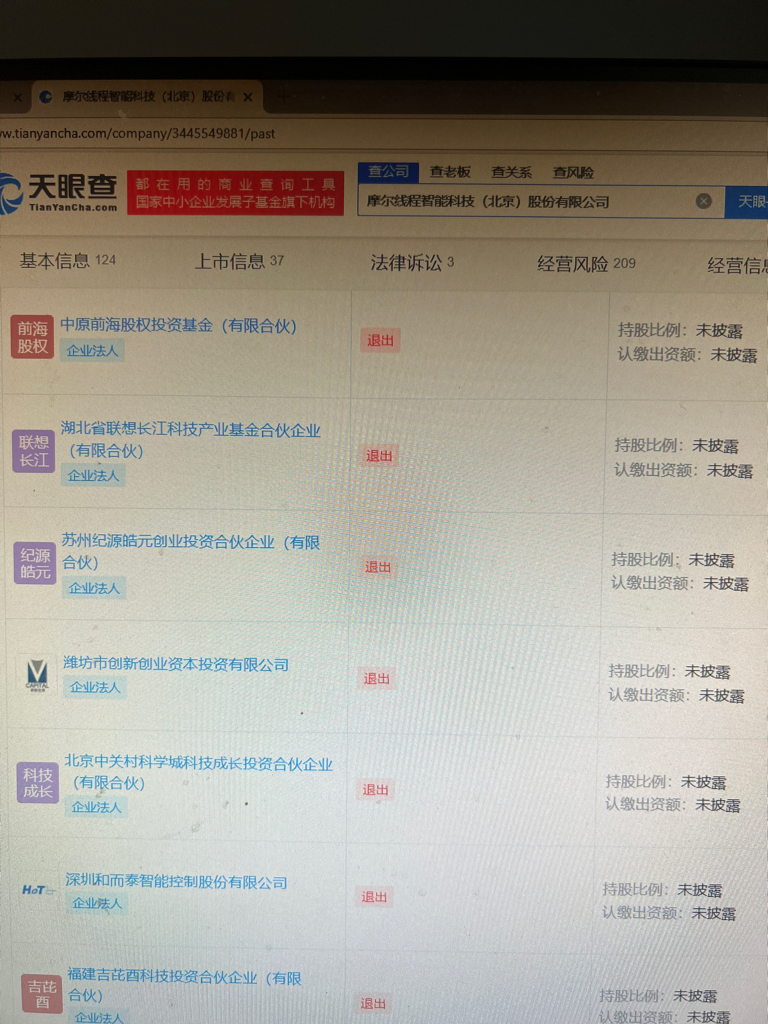This screenshot has width=768, height=1024.
Task: Click 退出 badge in 潍坊市创新创业 row
Action: tap(376, 679)
